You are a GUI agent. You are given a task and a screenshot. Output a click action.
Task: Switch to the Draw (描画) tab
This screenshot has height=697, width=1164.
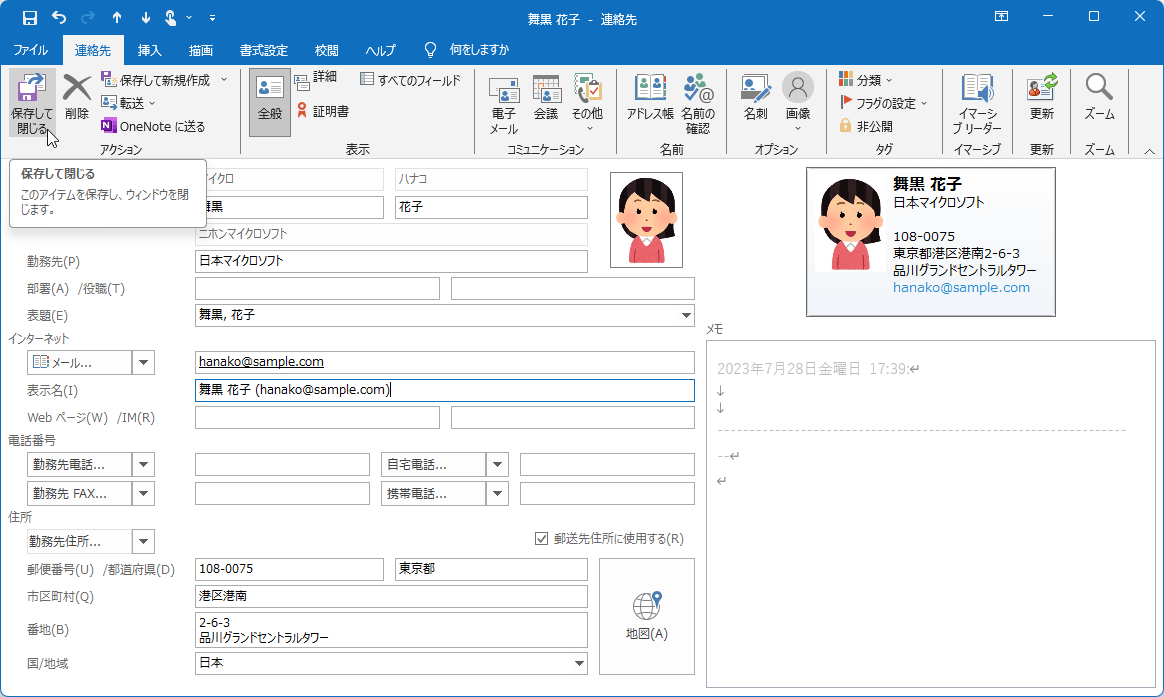(x=200, y=50)
